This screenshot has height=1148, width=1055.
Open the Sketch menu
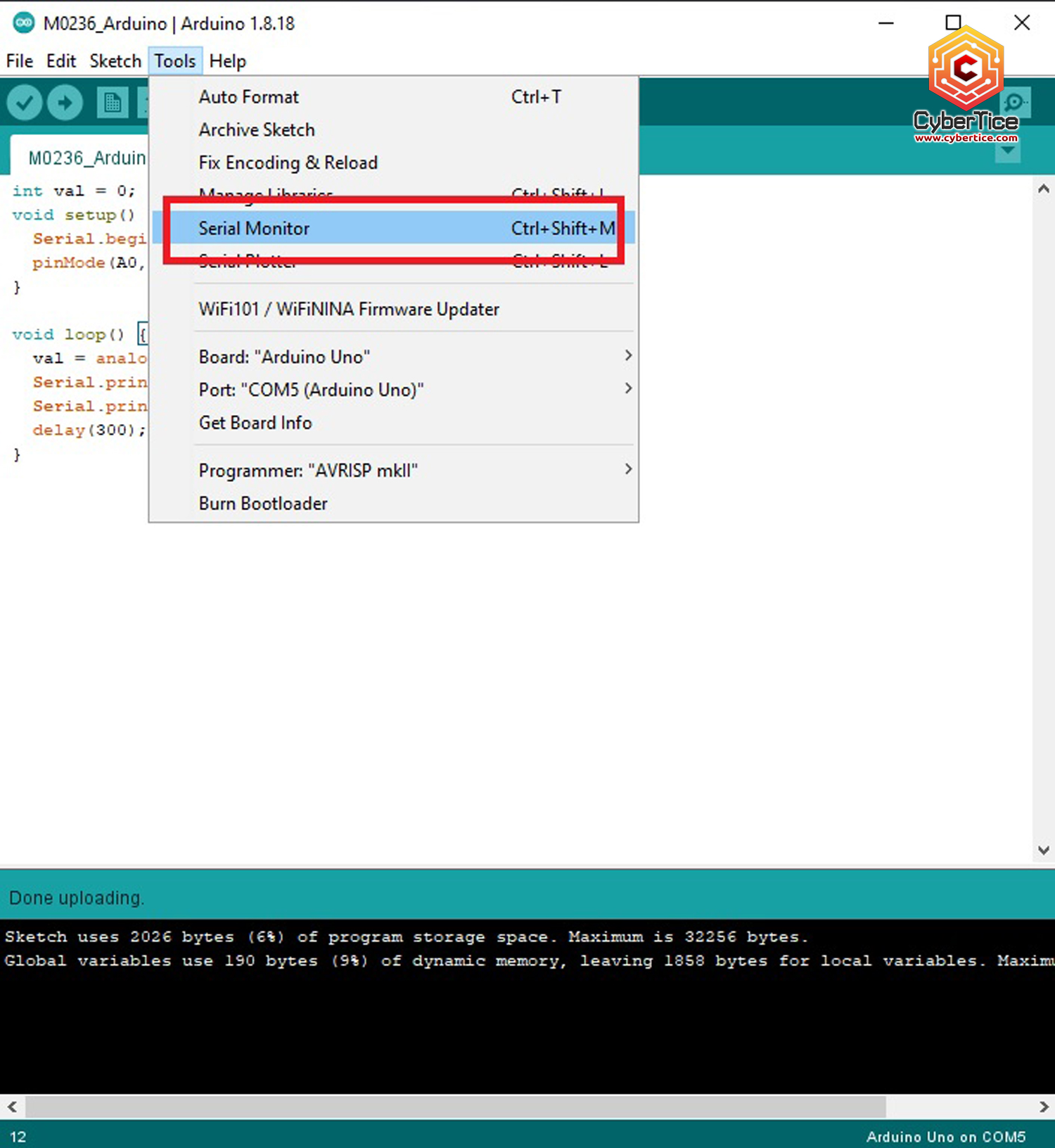click(x=115, y=61)
